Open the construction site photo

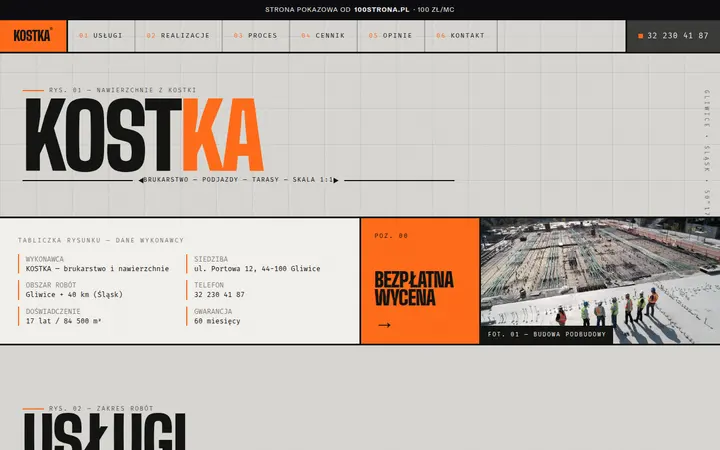600,281
